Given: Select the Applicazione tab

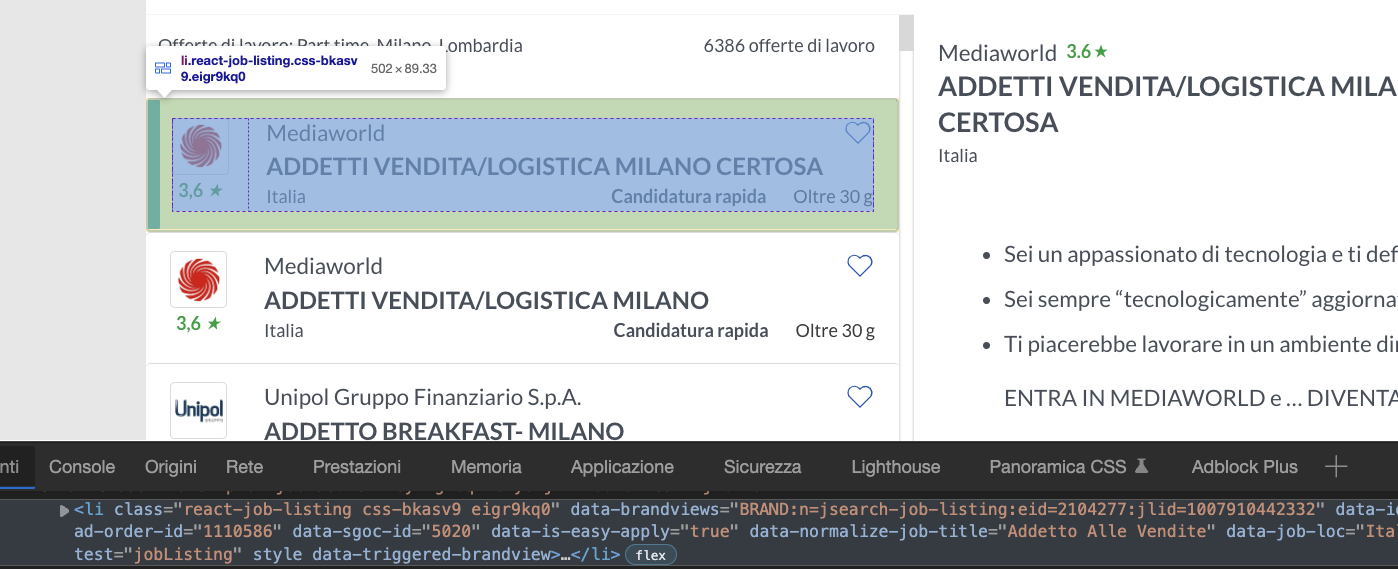Looking at the screenshot, I should point(622,467).
